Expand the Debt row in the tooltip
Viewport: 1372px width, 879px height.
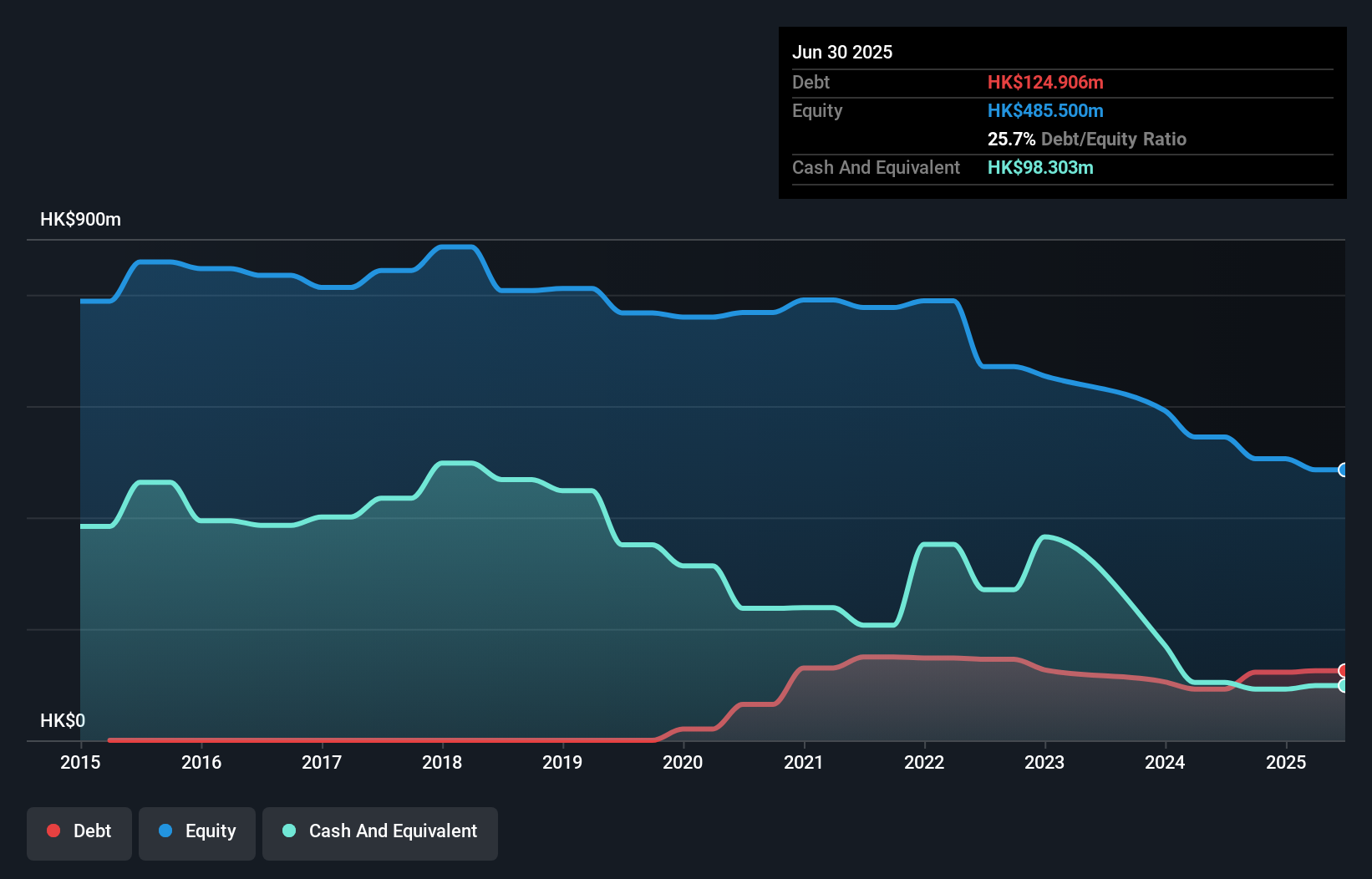click(x=810, y=83)
